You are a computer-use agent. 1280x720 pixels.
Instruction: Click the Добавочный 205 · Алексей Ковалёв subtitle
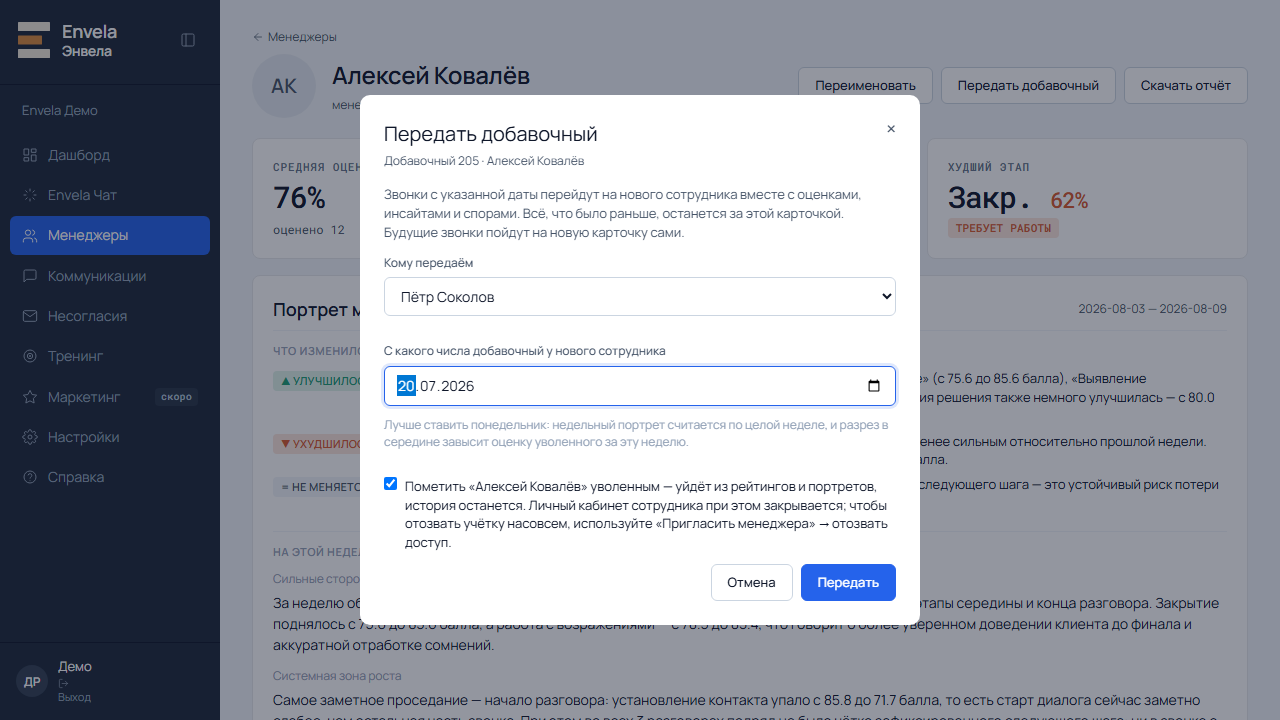coord(484,161)
